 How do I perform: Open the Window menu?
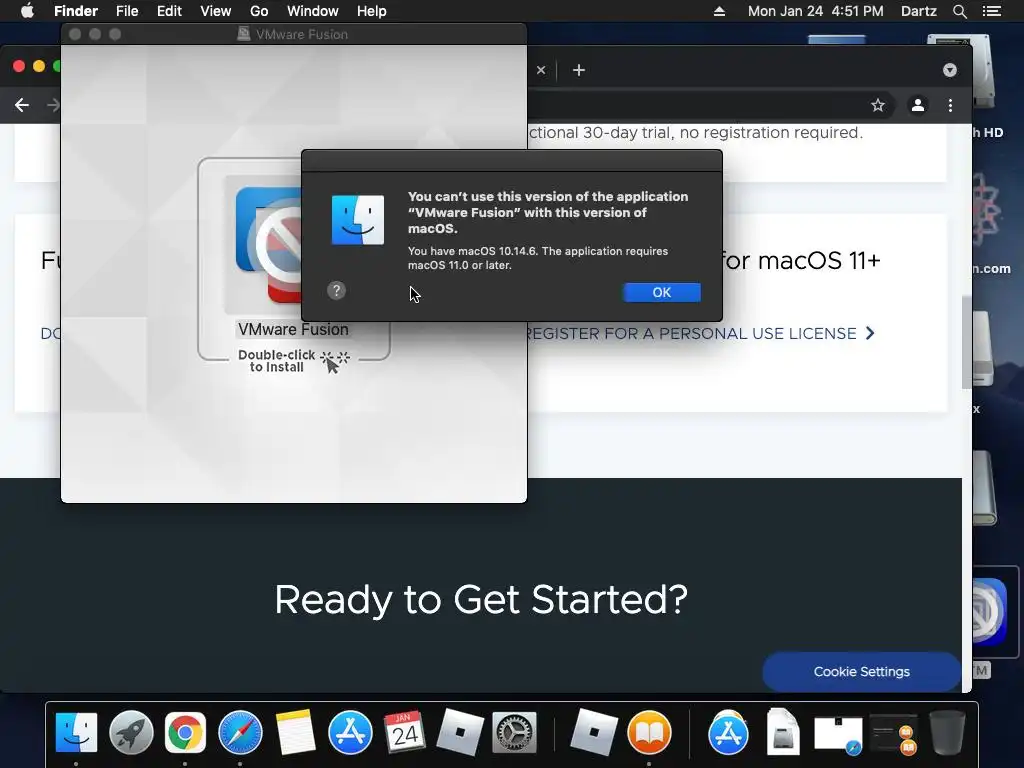(x=313, y=11)
